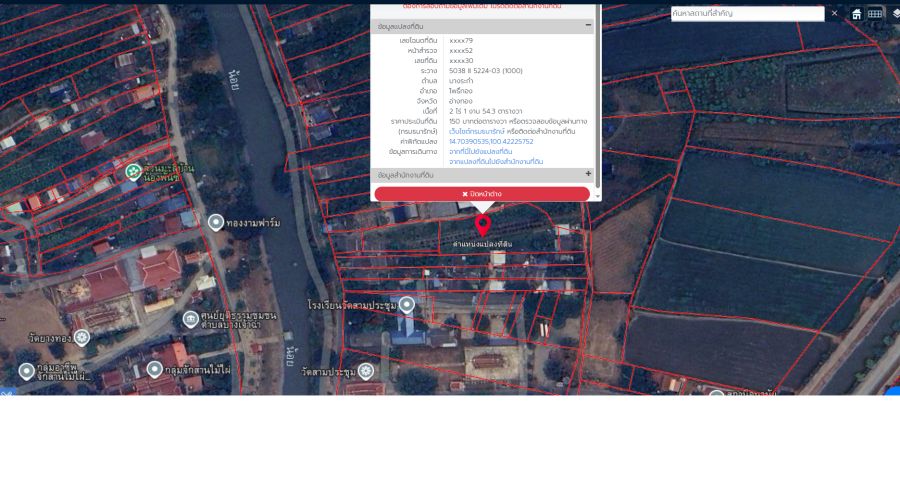Image resolution: width=900 pixels, height=483 pixels.
Task: Select the วัดยางทอง temple marker
Action: click(82, 338)
